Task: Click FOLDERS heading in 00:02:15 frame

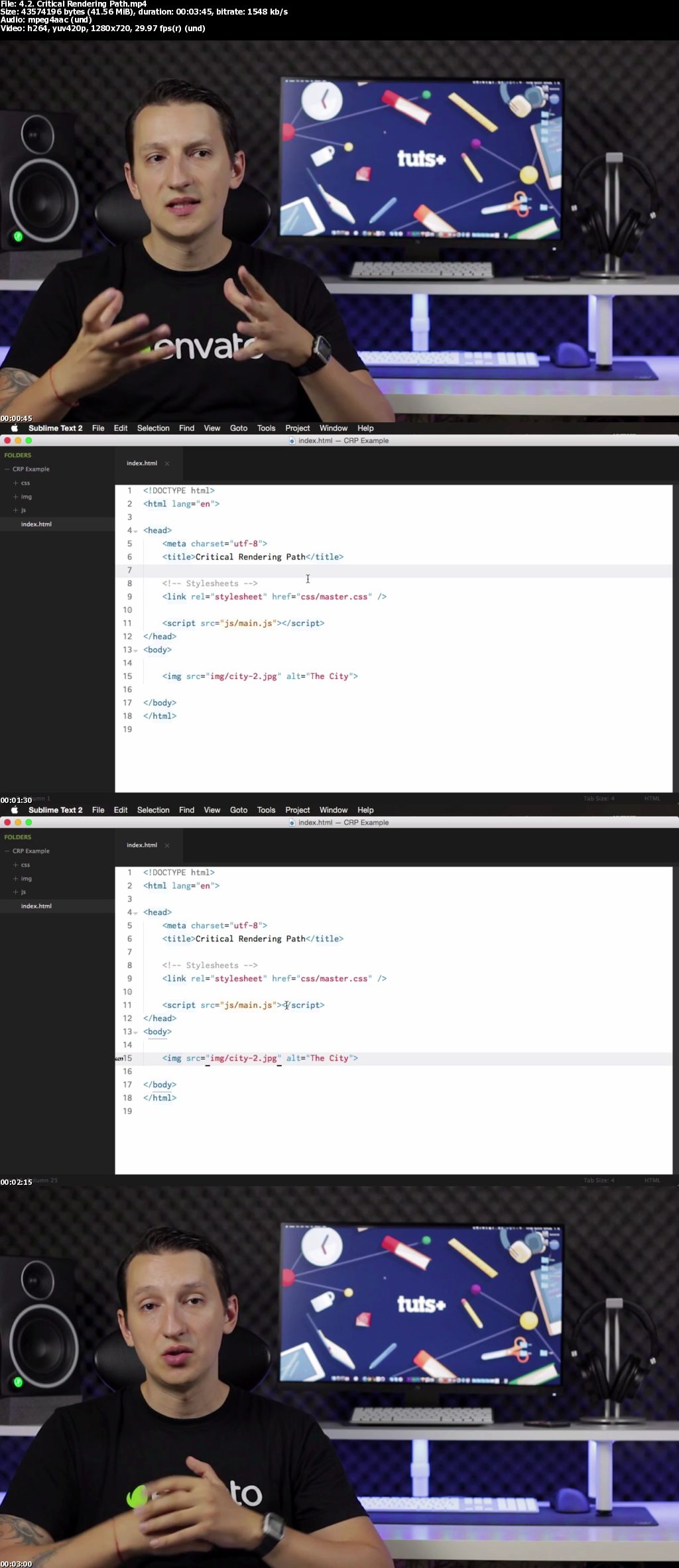Action: coord(18,837)
